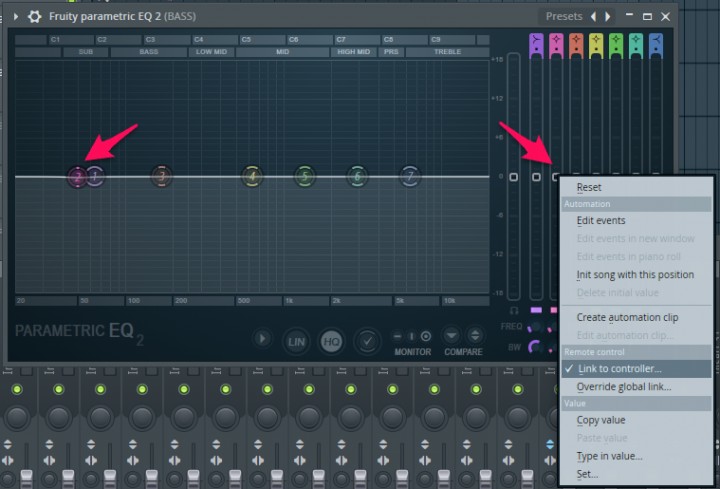Click the TREBLE range label
The width and height of the screenshot is (720, 489).
click(x=447, y=52)
